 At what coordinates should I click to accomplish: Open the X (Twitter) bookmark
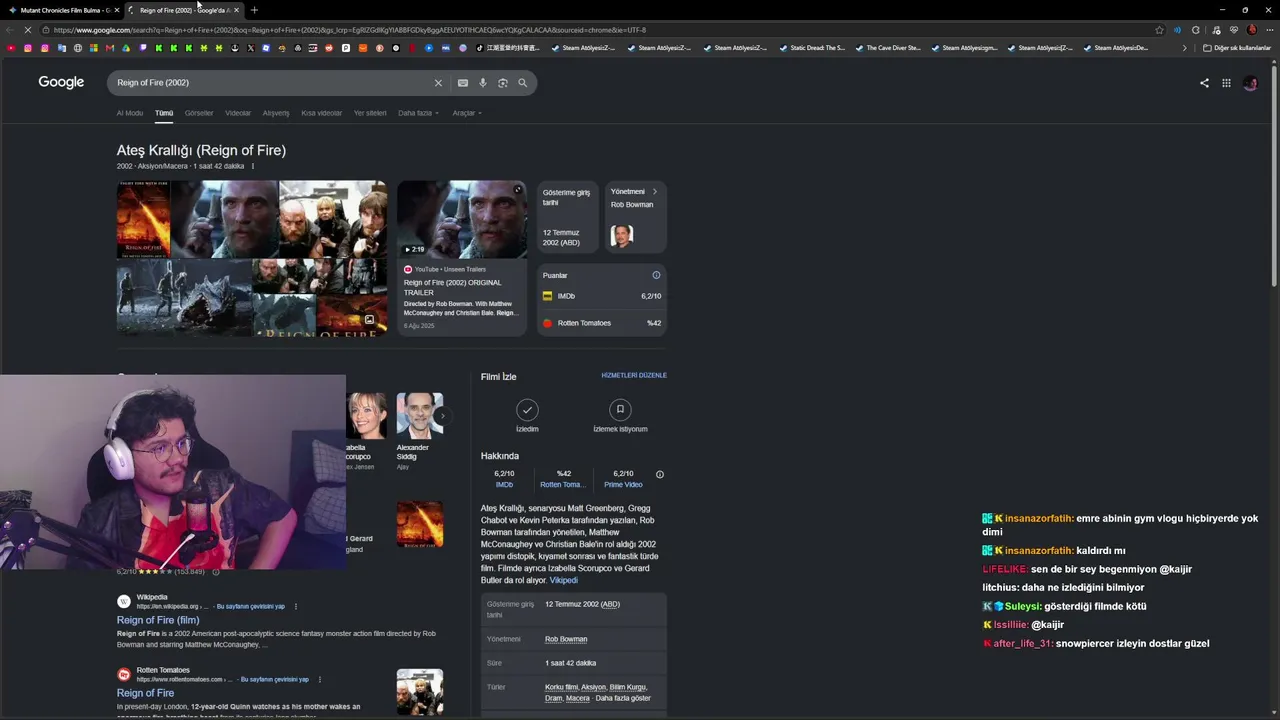pyautogui.click(x=250, y=48)
